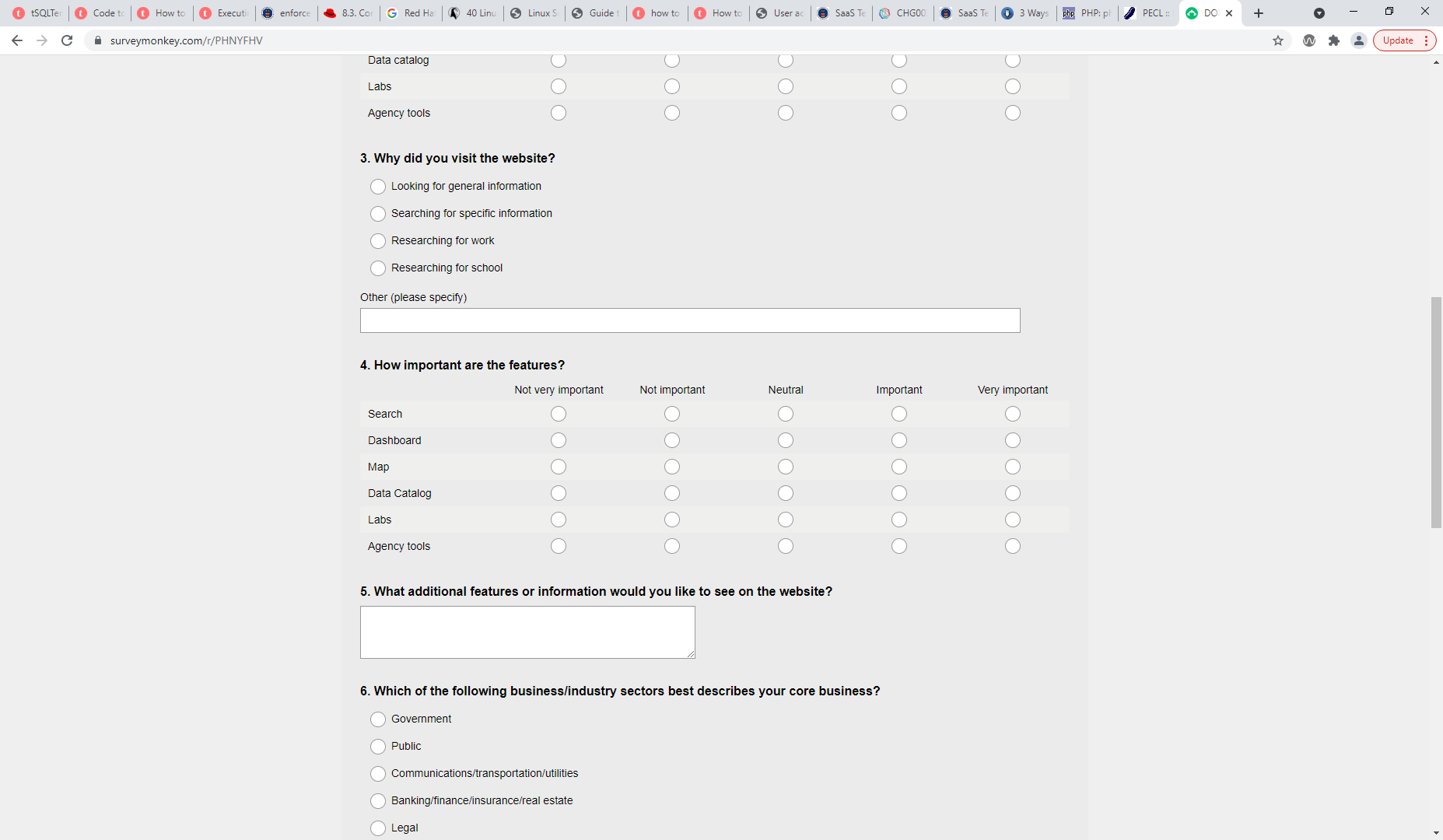Open the tab search dropdown arrow
The height and width of the screenshot is (840, 1443).
tap(1319, 13)
